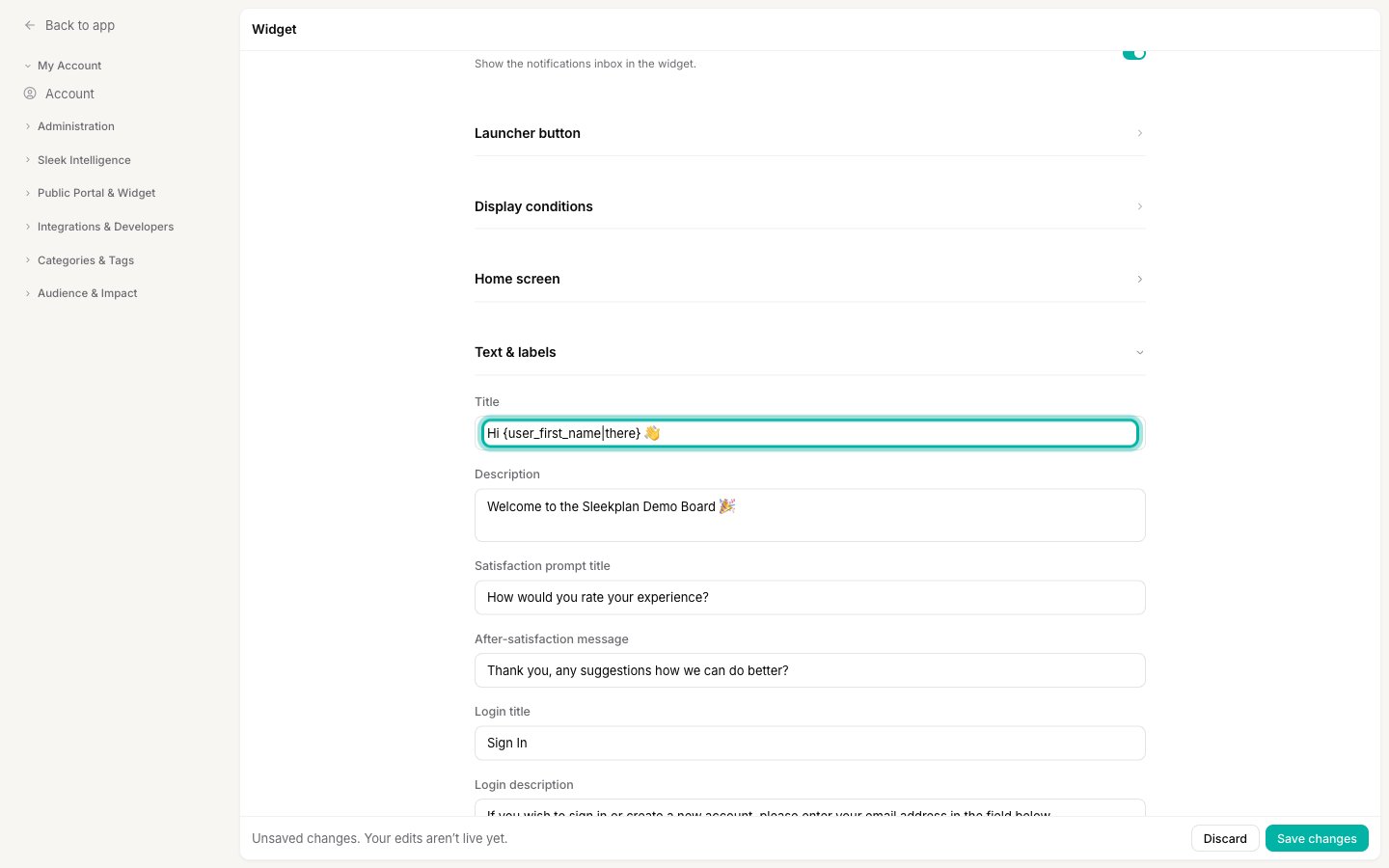Edit the After-satisfaction message field
The width and height of the screenshot is (1389, 868).
pos(810,670)
